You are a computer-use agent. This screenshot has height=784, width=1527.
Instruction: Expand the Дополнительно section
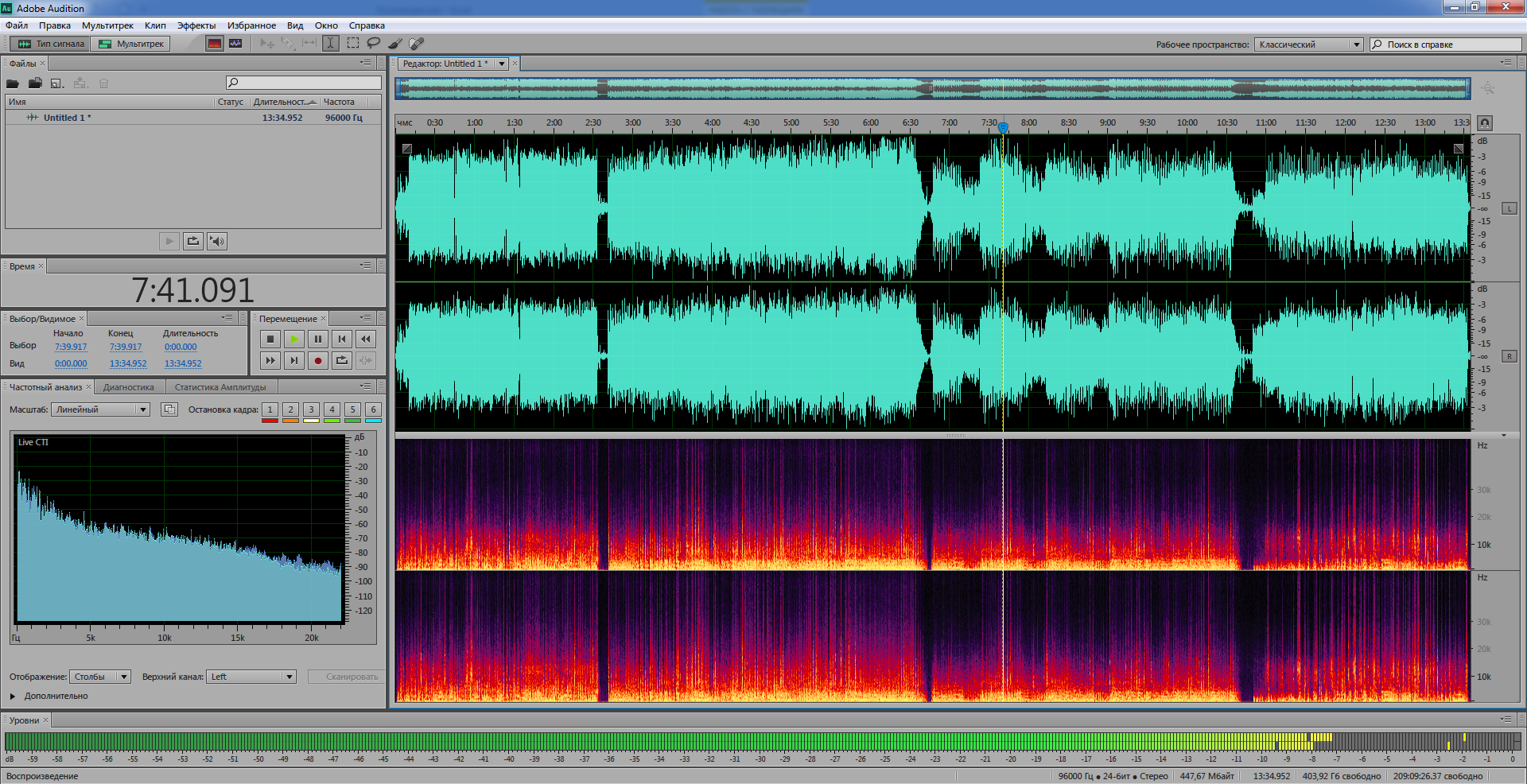(14, 696)
